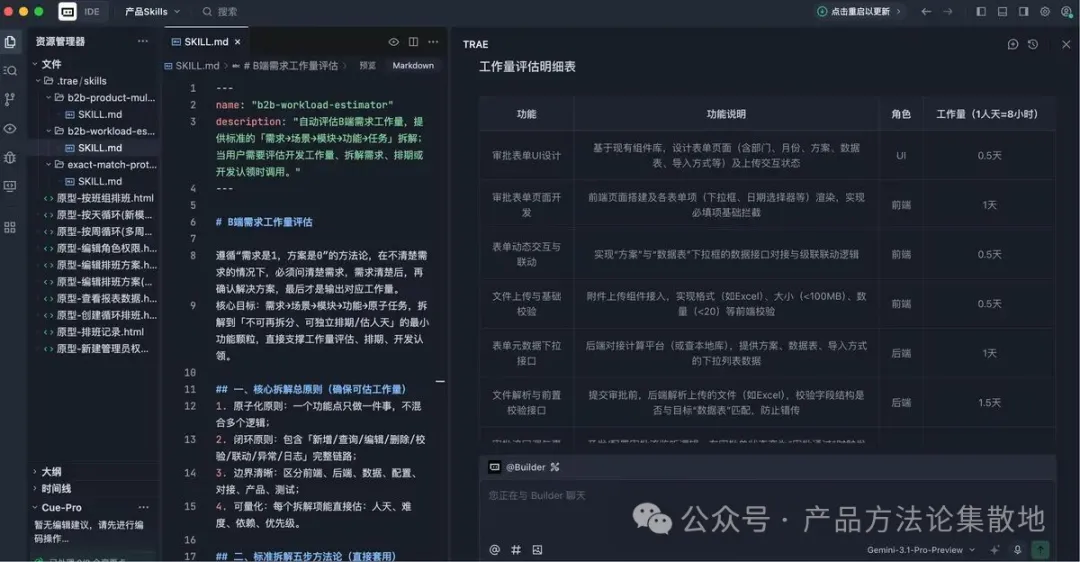Open editor more actions menu
The image size is (1080, 562).
point(433,42)
